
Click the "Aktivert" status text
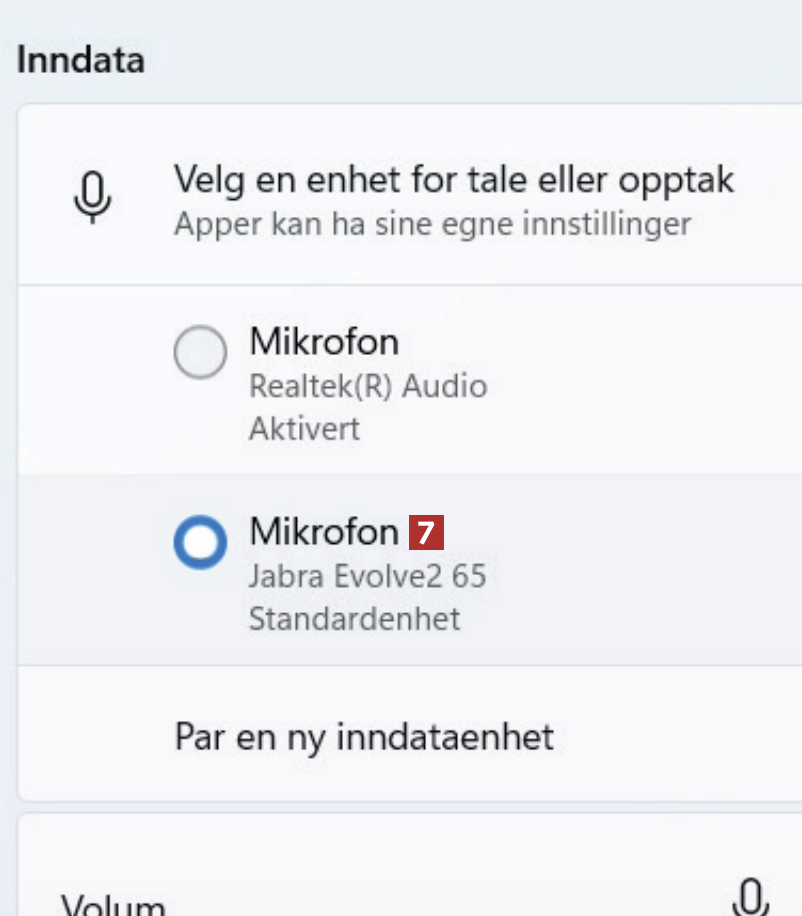304,429
